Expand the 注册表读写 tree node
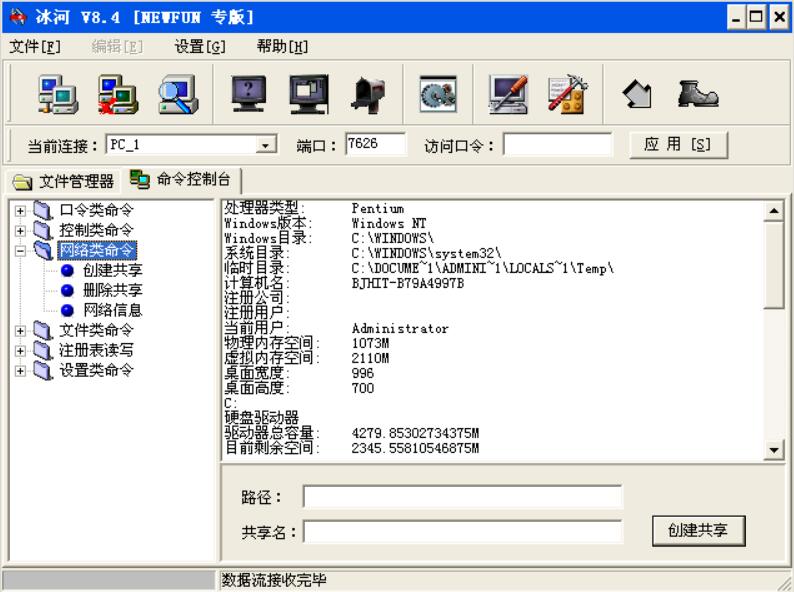 20,351
